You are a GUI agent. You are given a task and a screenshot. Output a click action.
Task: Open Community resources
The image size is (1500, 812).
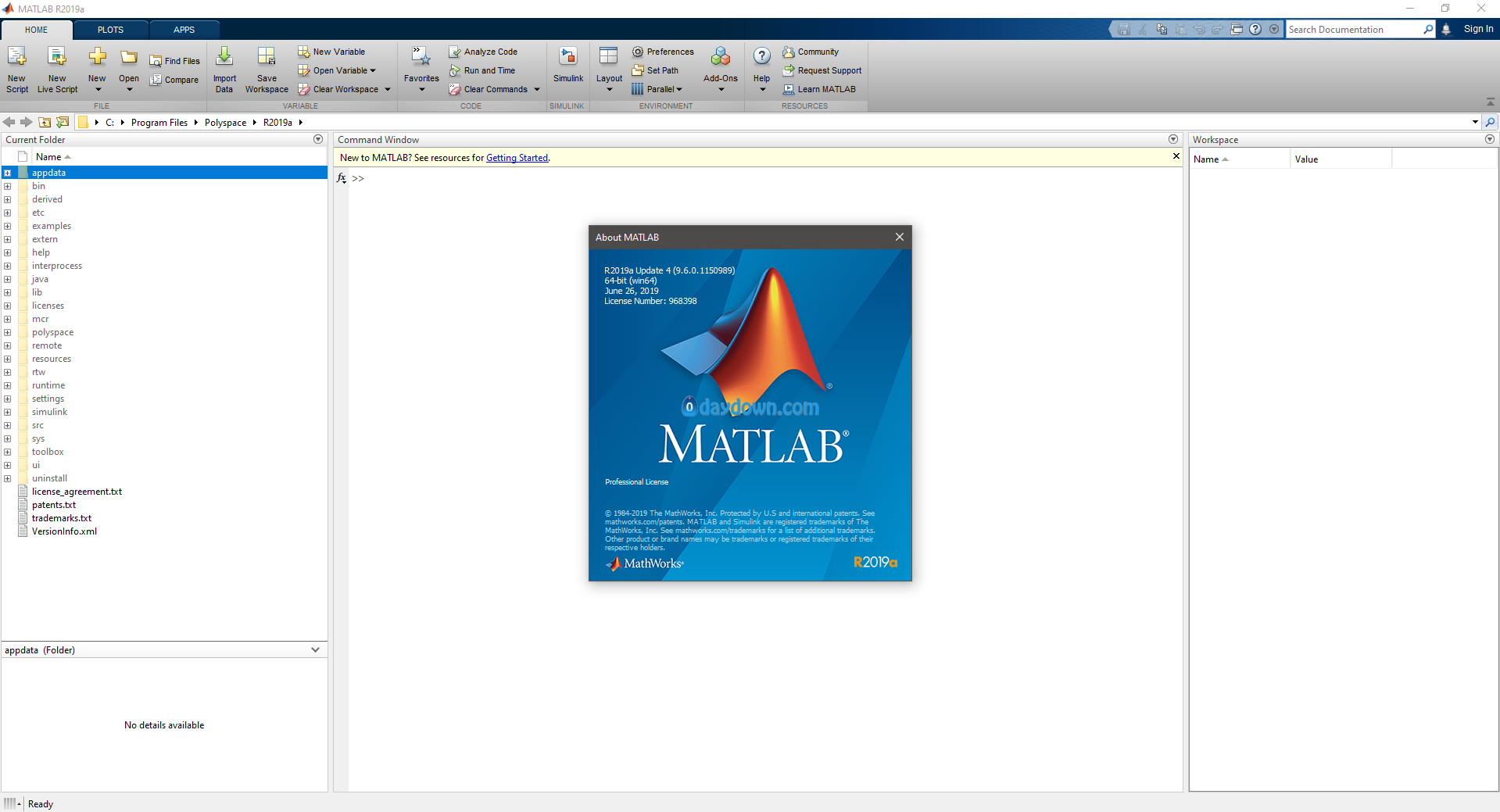coord(811,52)
